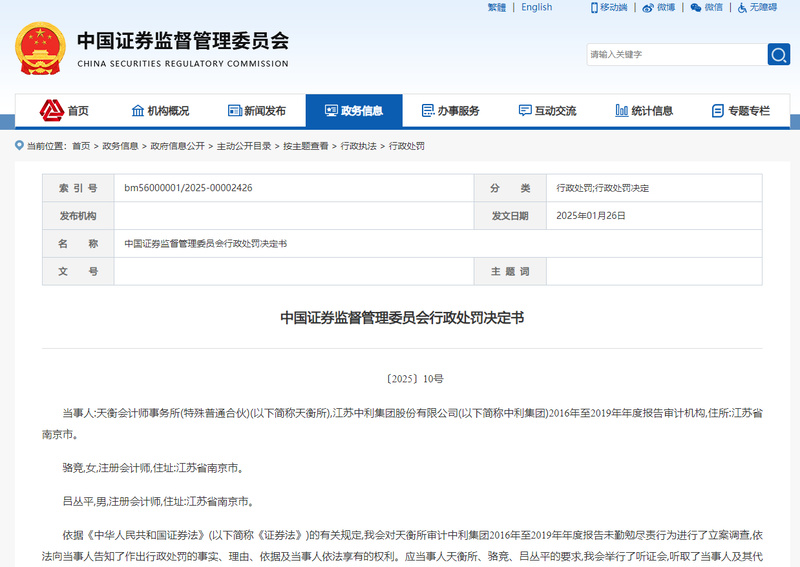
Task: Click the monitor icon beside 政务信息
Action: point(331,110)
